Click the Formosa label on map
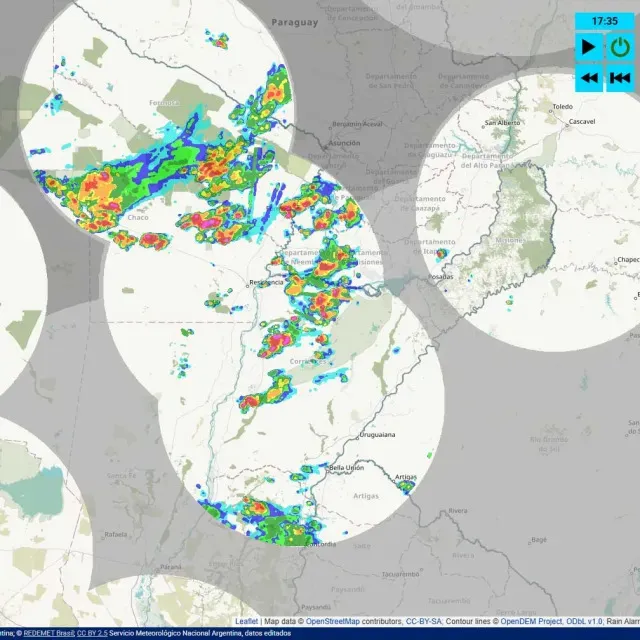640x640 pixels. pos(164,103)
